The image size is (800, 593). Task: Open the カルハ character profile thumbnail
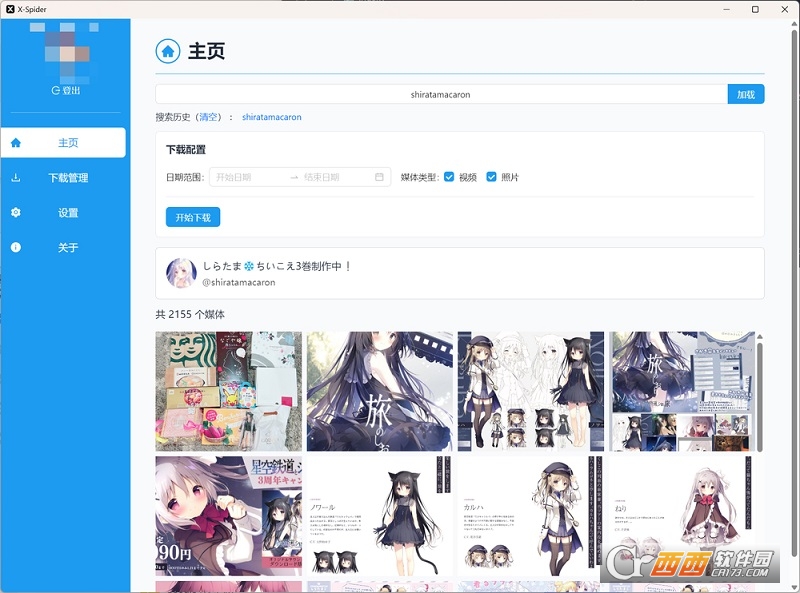click(x=531, y=516)
